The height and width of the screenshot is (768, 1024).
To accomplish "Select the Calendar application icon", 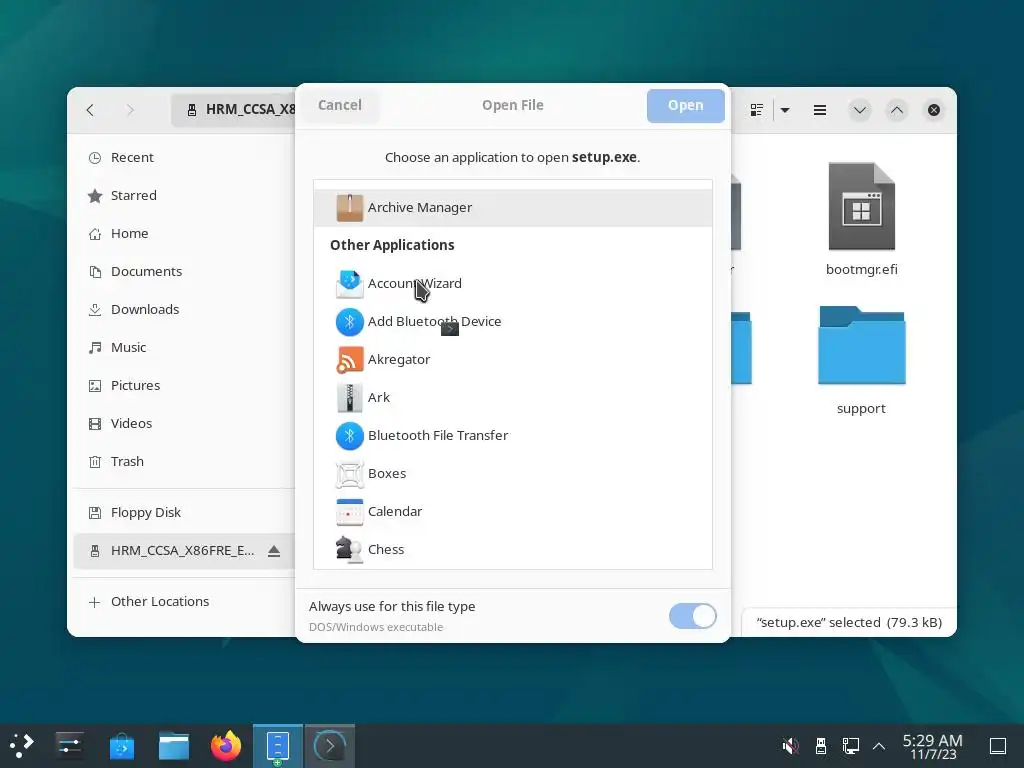I will pyautogui.click(x=349, y=512).
